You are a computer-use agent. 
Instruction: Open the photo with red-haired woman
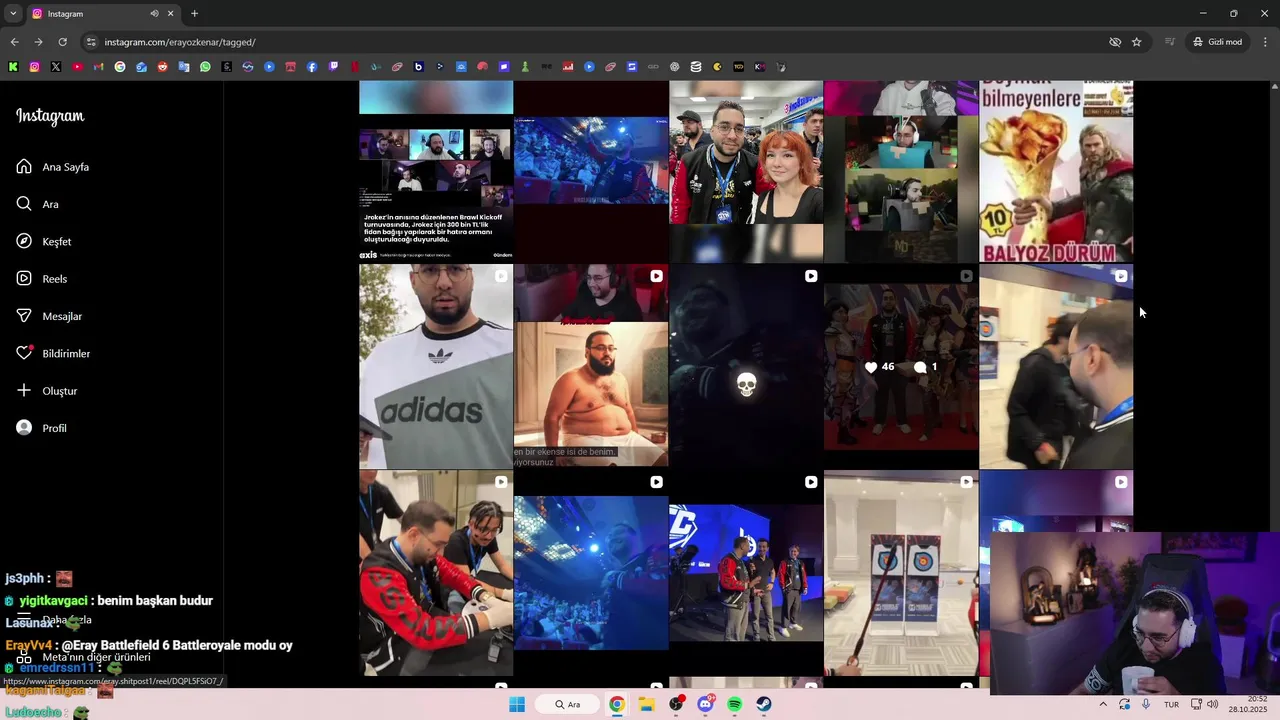point(746,171)
